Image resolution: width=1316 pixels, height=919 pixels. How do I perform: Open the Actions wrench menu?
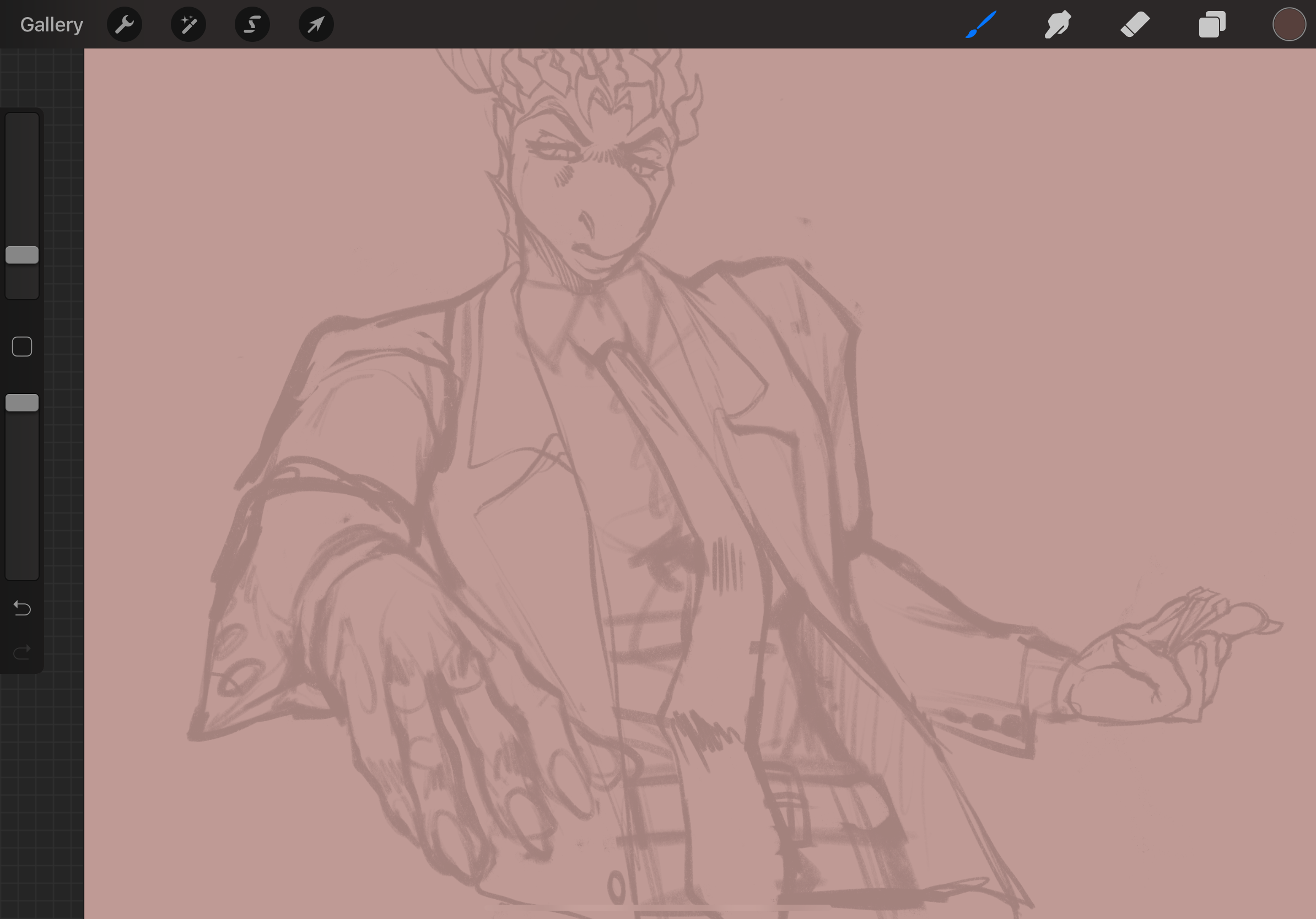point(125,25)
